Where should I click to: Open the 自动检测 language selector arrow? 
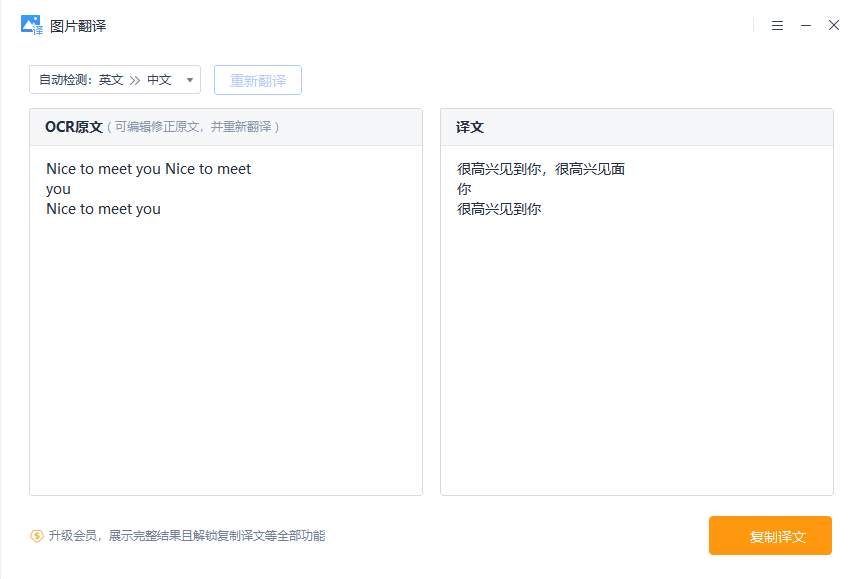click(x=189, y=79)
